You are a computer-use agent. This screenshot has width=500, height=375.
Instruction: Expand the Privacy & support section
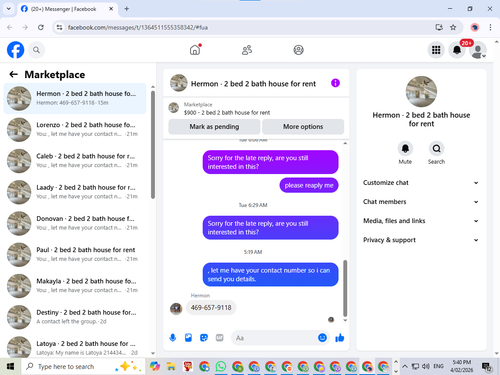(421, 240)
